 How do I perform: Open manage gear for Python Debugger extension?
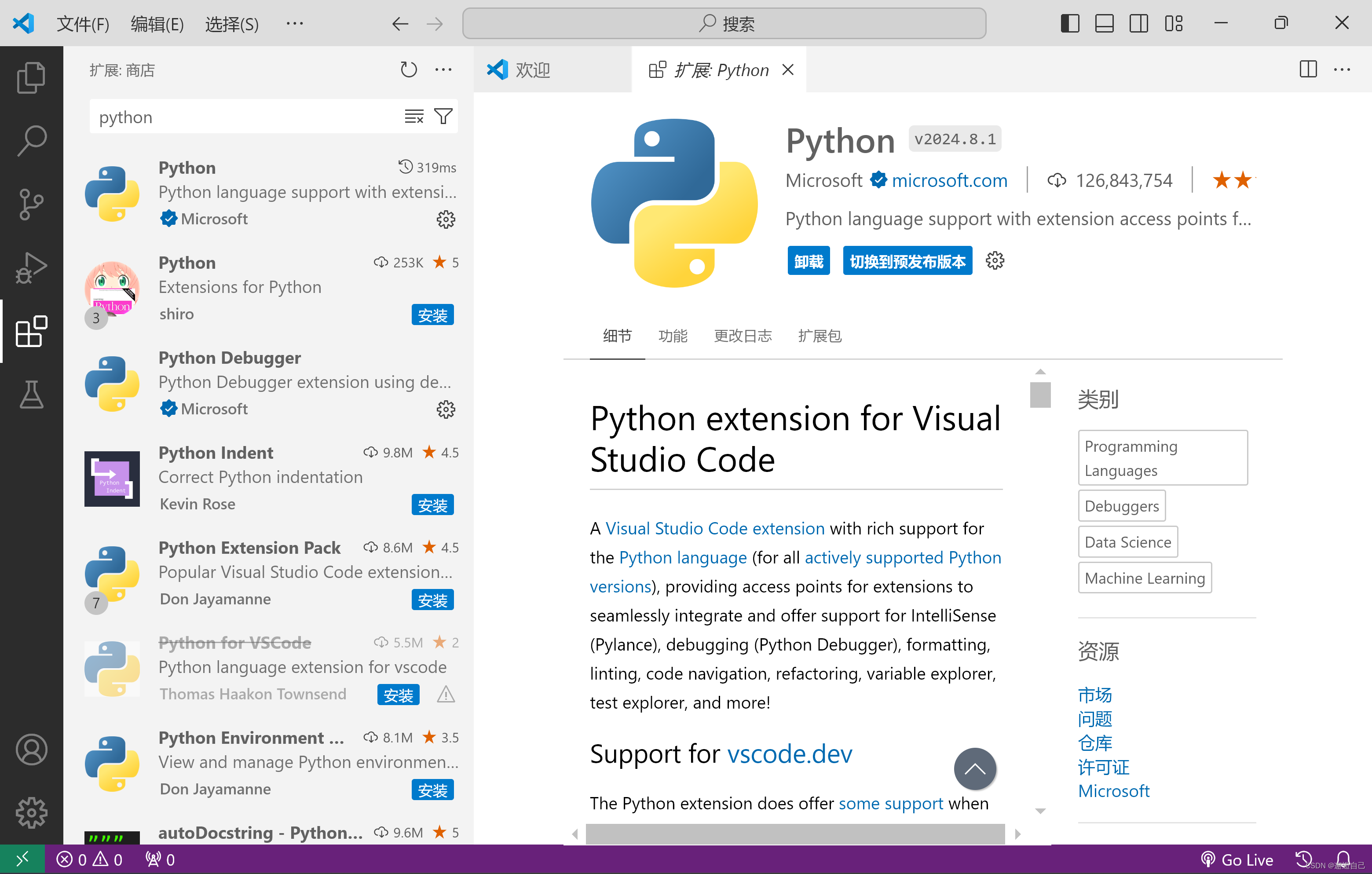pyautogui.click(x=446, y=409)
